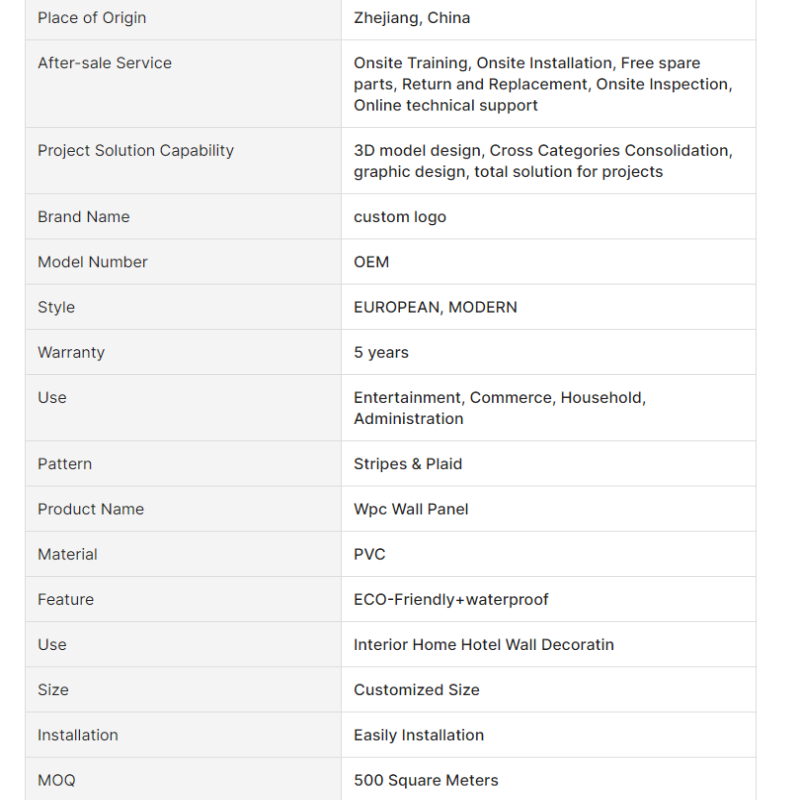Viewport: 800px width, 800px height.
Task: Click the 'Project Solution Capability' label
Action: (136, 151)
